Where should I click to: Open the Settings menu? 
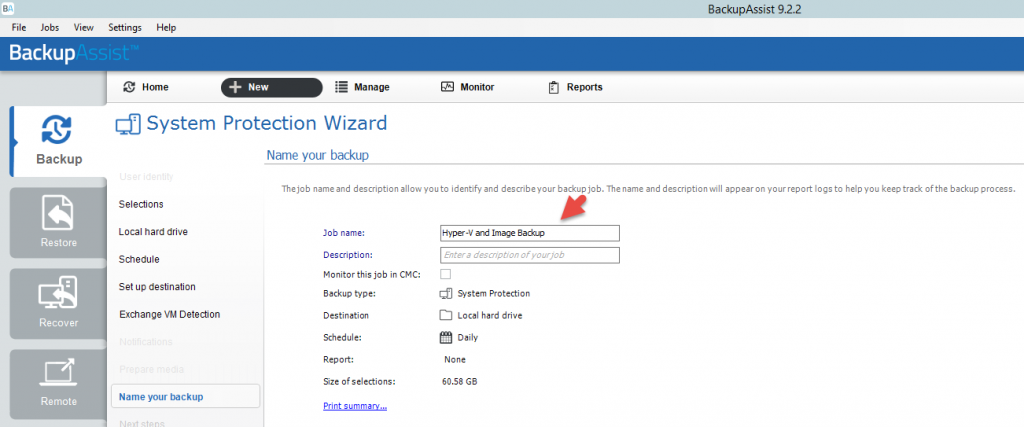coord(124,27)
